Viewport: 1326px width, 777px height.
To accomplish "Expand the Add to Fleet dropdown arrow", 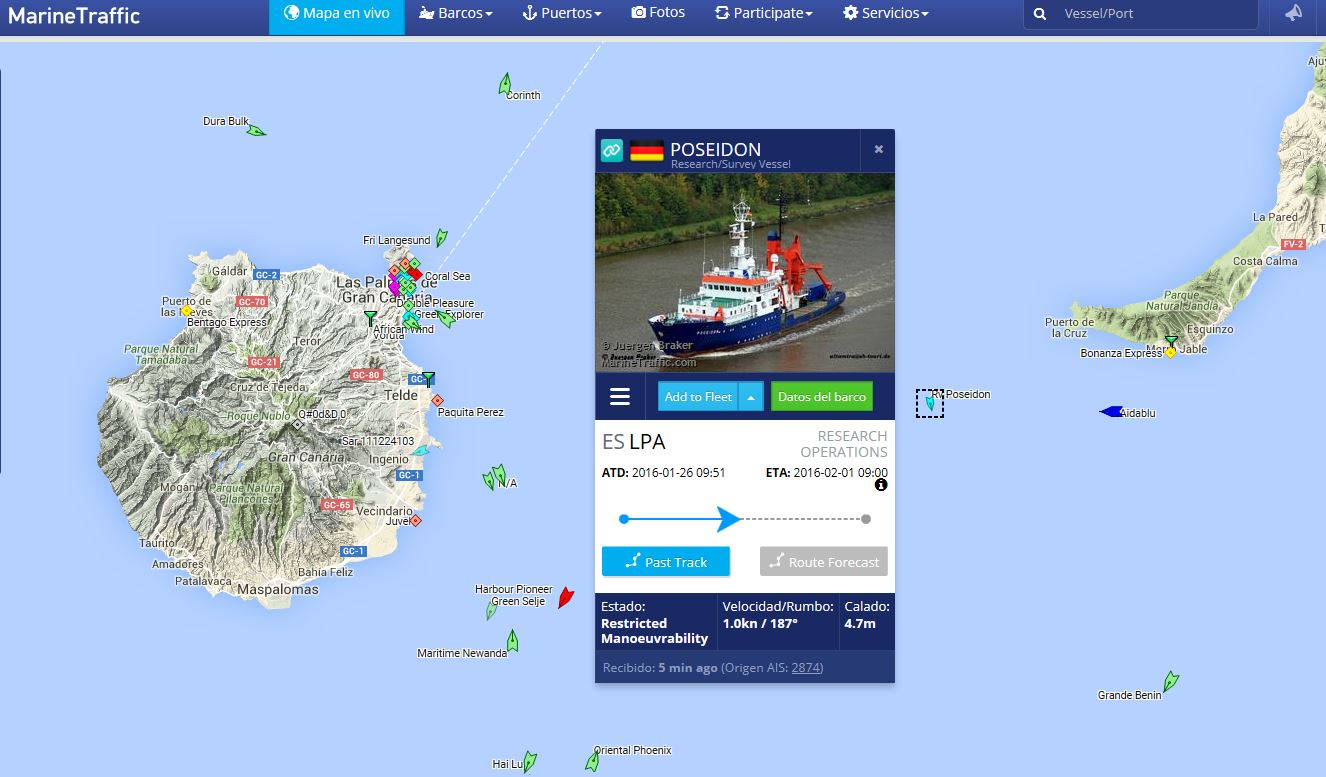I will coord(752,396).
